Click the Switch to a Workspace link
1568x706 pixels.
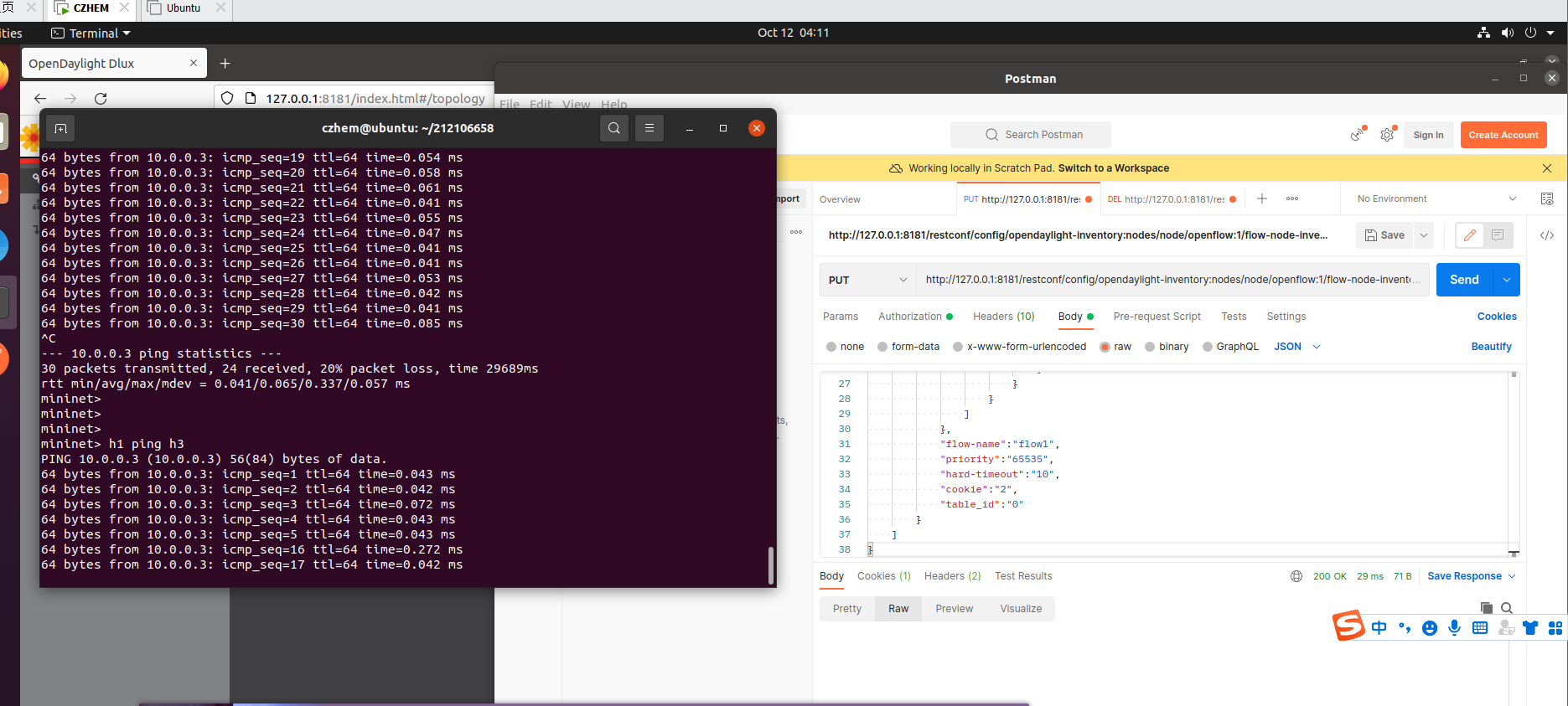tap(1114, 168)
